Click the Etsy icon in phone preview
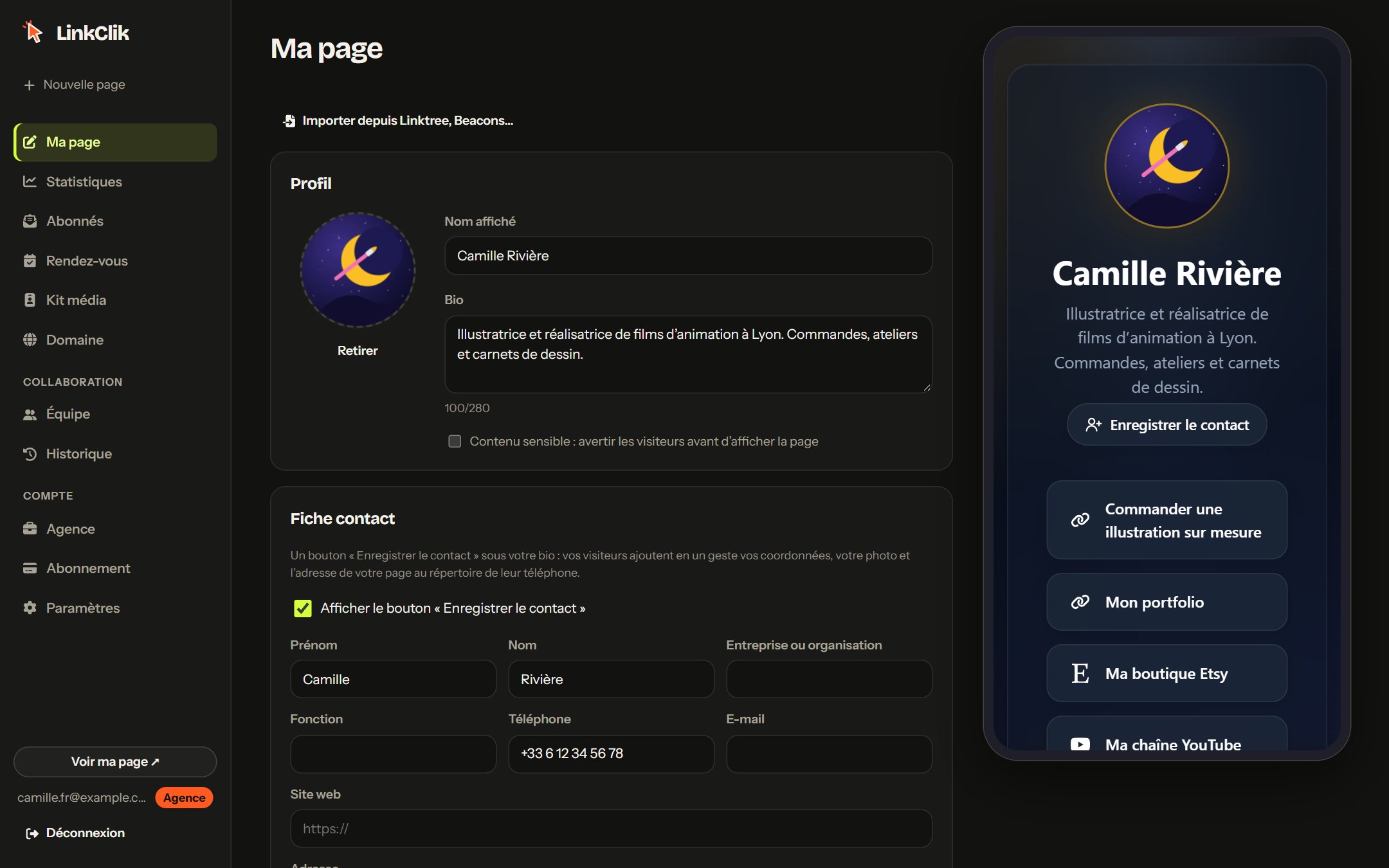Viewport: 1389px width, 868px height. [x=1080, y=673]
